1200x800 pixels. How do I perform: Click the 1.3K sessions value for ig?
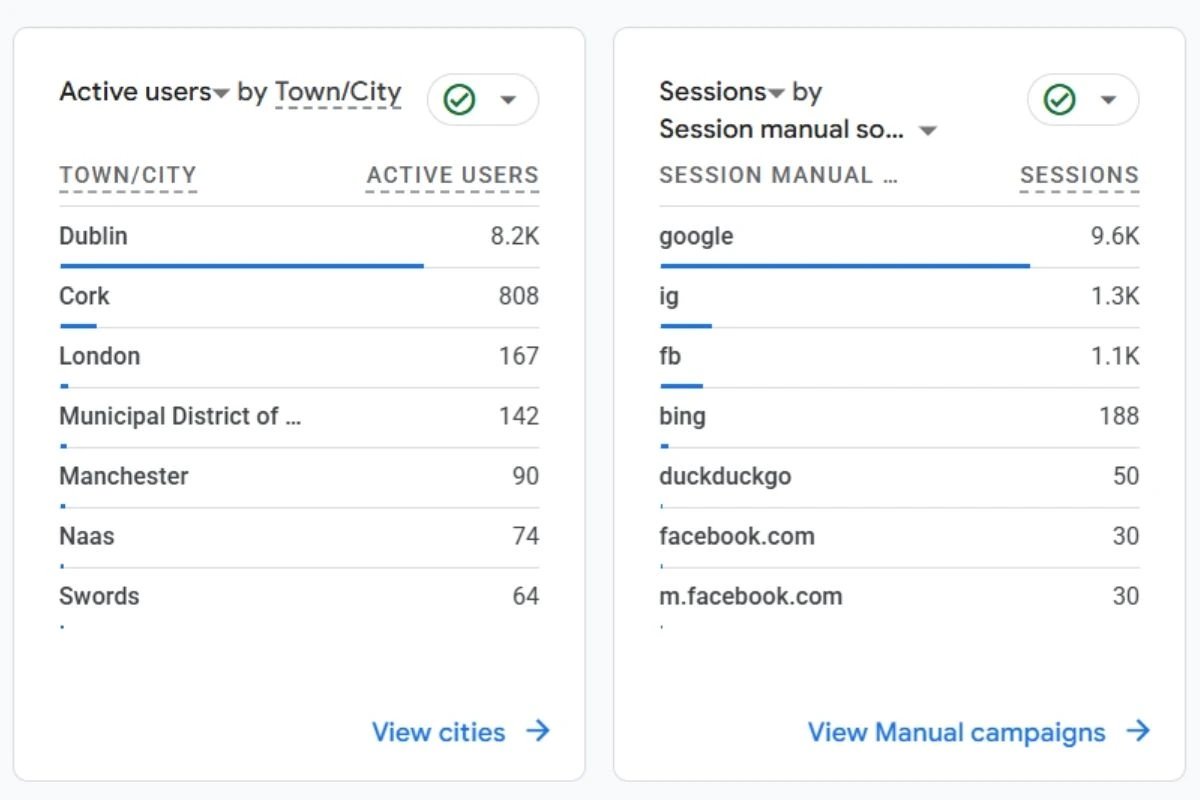1115,296
